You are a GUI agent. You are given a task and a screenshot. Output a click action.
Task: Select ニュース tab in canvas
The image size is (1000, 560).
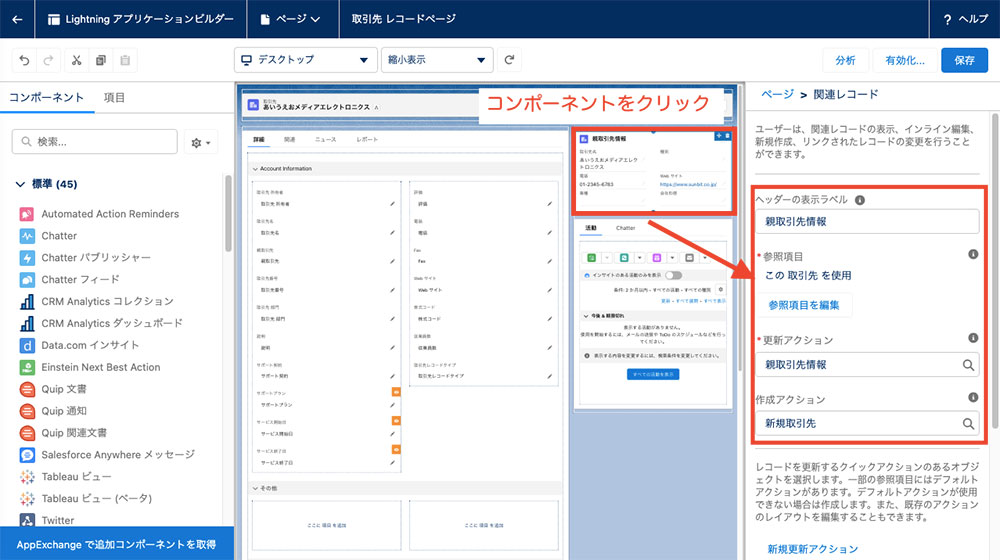tap(325, 140)
